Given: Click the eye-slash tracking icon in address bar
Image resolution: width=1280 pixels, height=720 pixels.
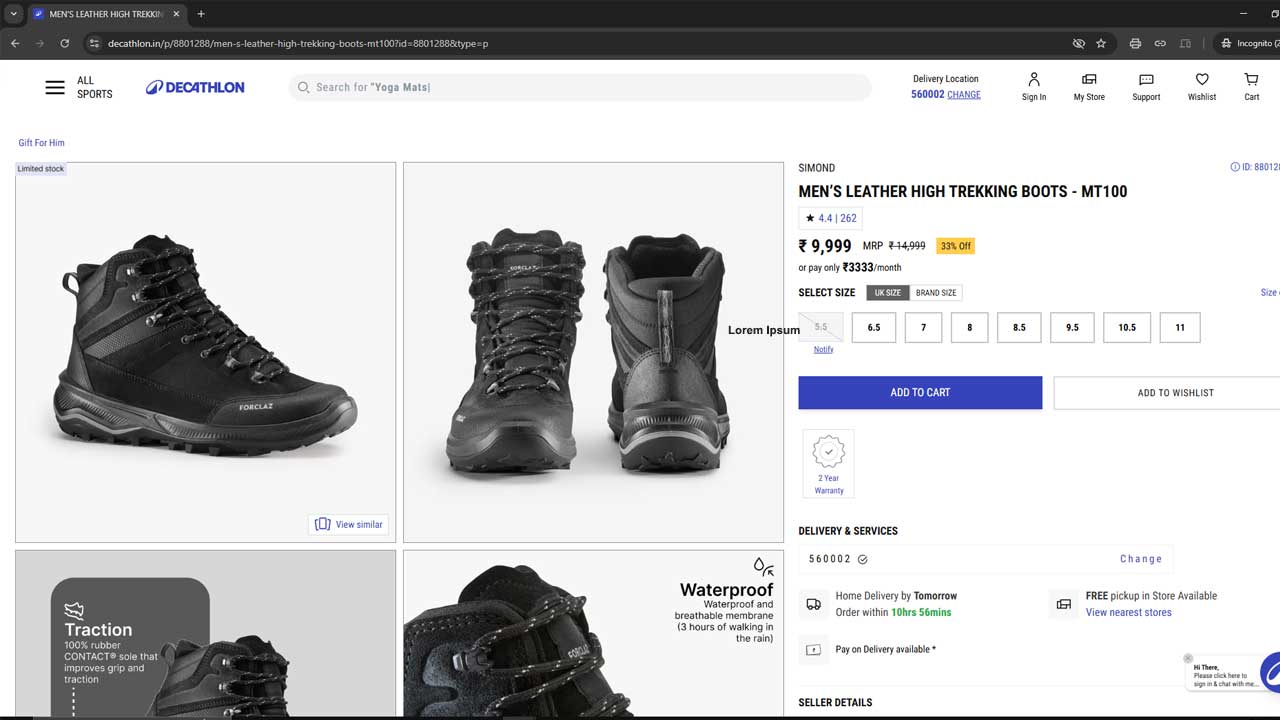Looking at the screenshot, I should [x=1078, y=43].
